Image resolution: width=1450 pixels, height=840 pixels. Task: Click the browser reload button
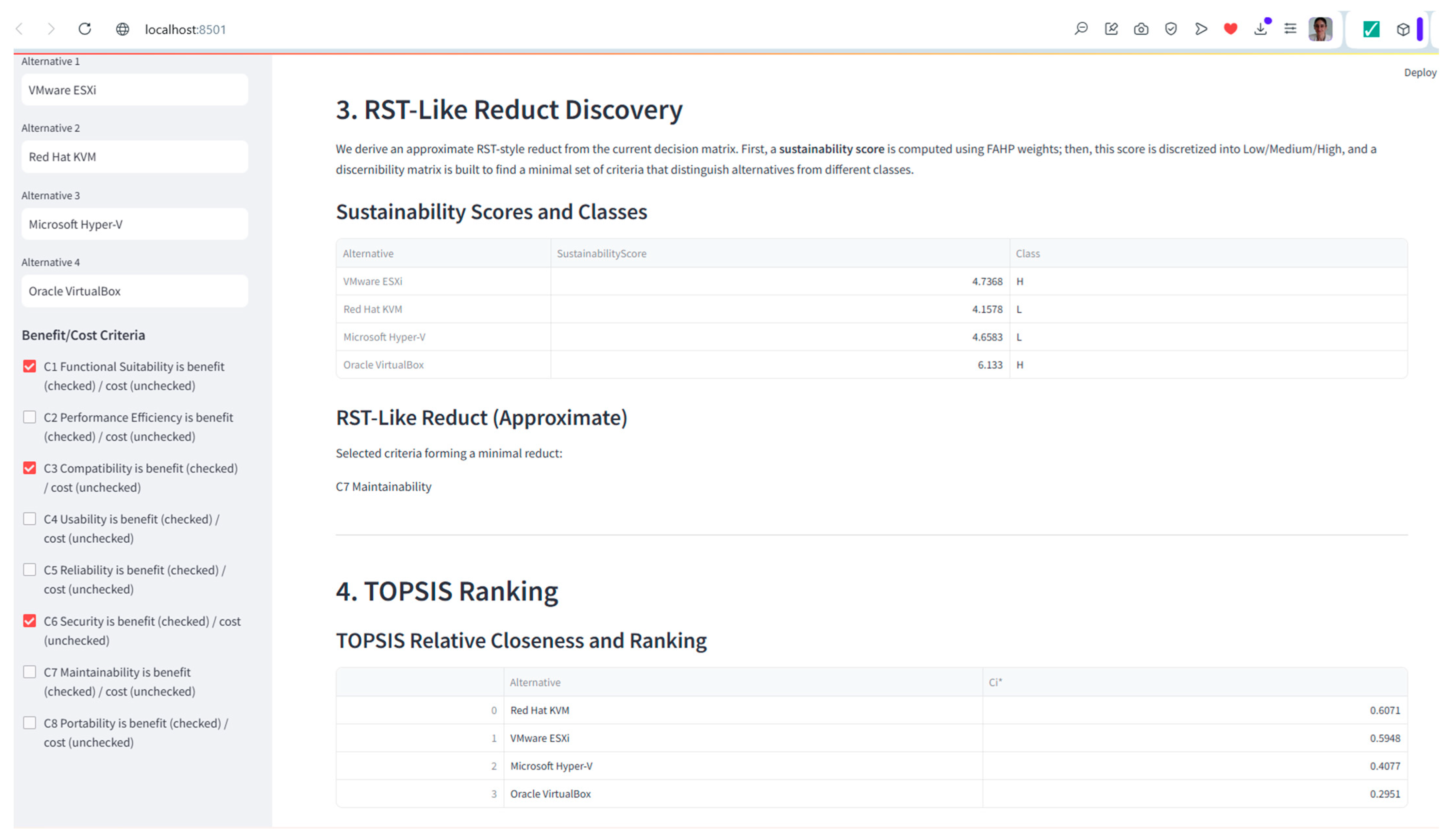click(x=85, y=29)
